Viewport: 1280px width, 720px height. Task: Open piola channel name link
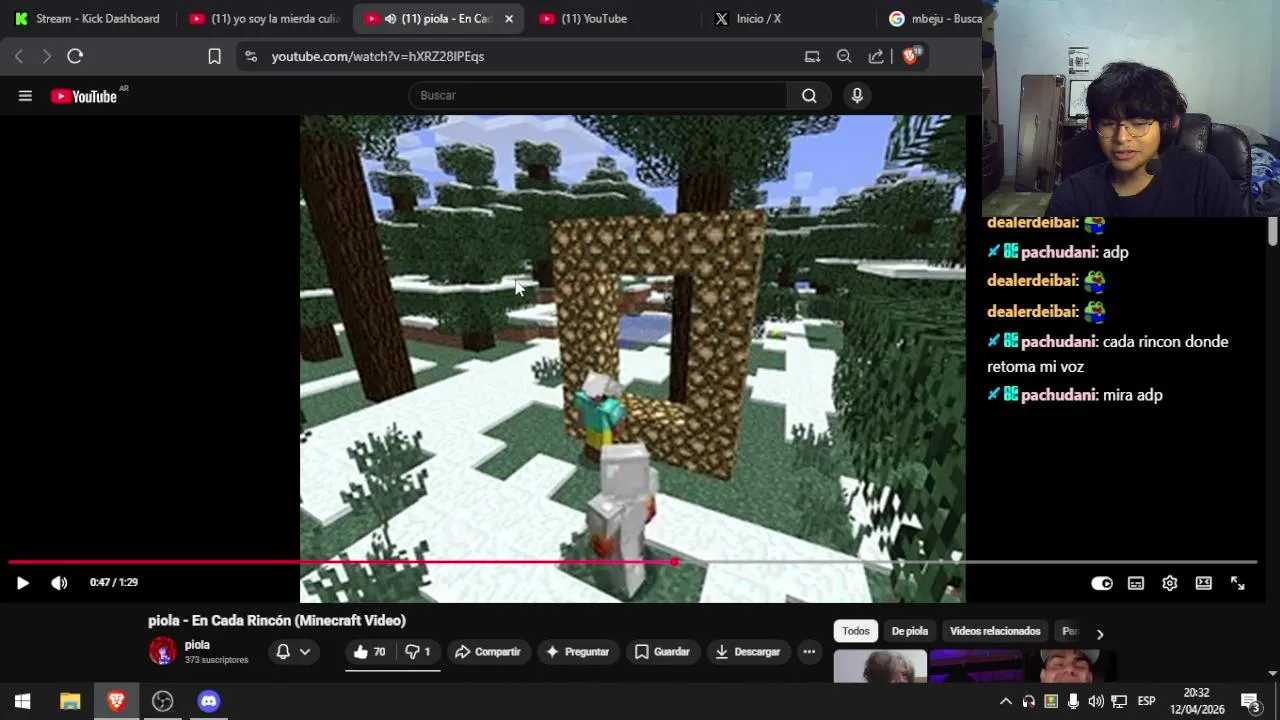click(197, 645)
